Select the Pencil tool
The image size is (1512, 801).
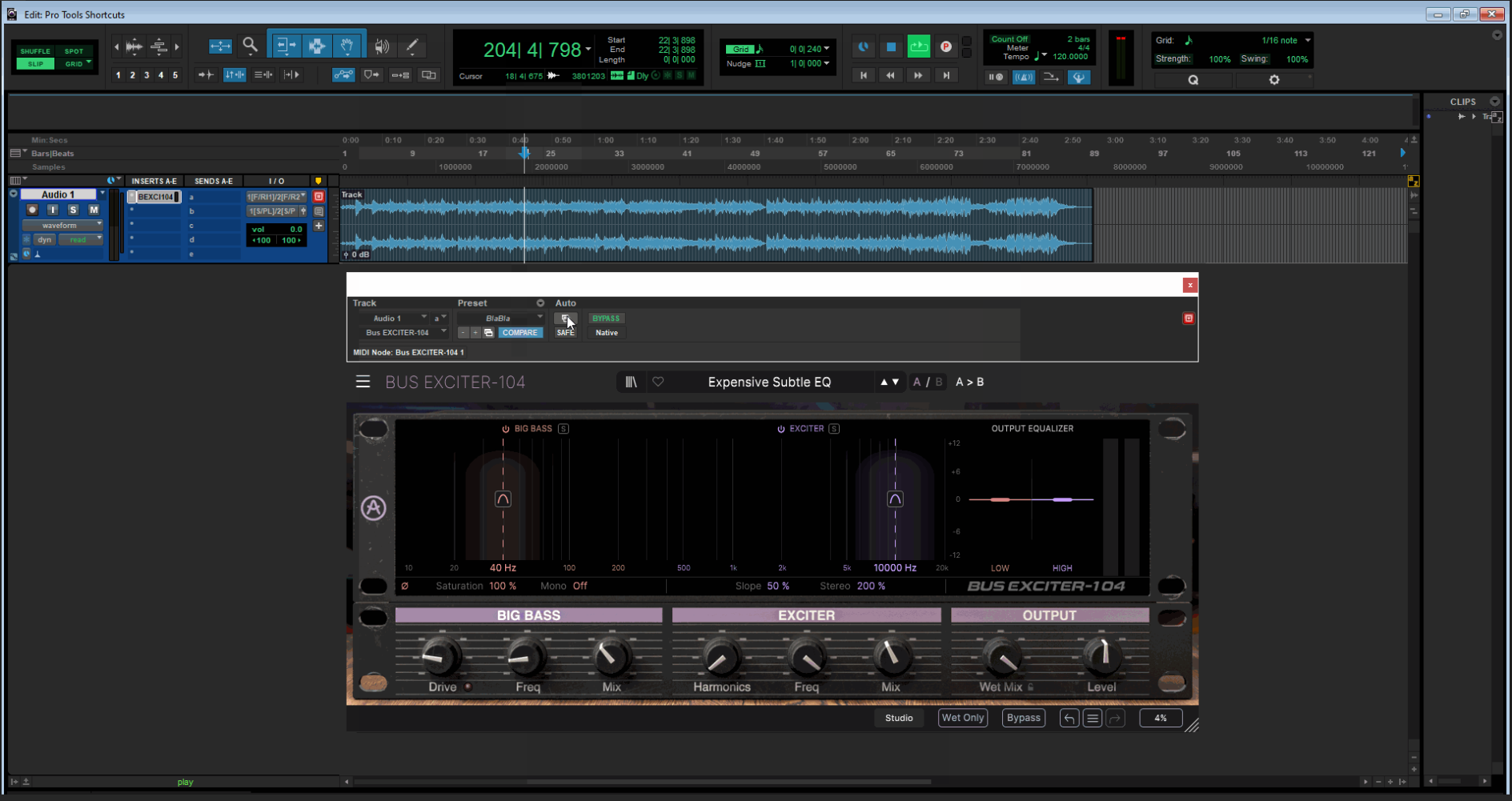click(x=412, y=46)
